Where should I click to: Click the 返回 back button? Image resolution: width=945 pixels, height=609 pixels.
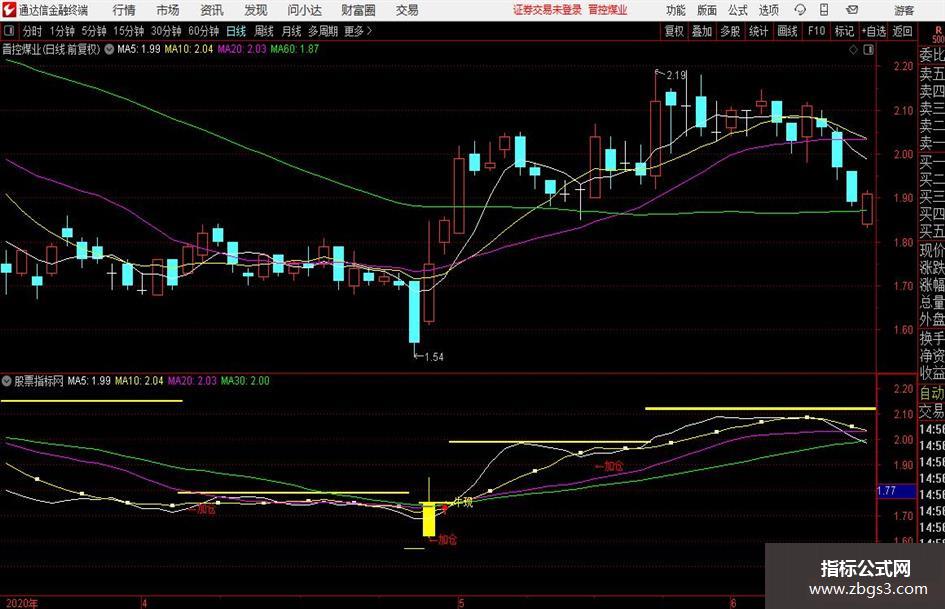tap(902, 31)
